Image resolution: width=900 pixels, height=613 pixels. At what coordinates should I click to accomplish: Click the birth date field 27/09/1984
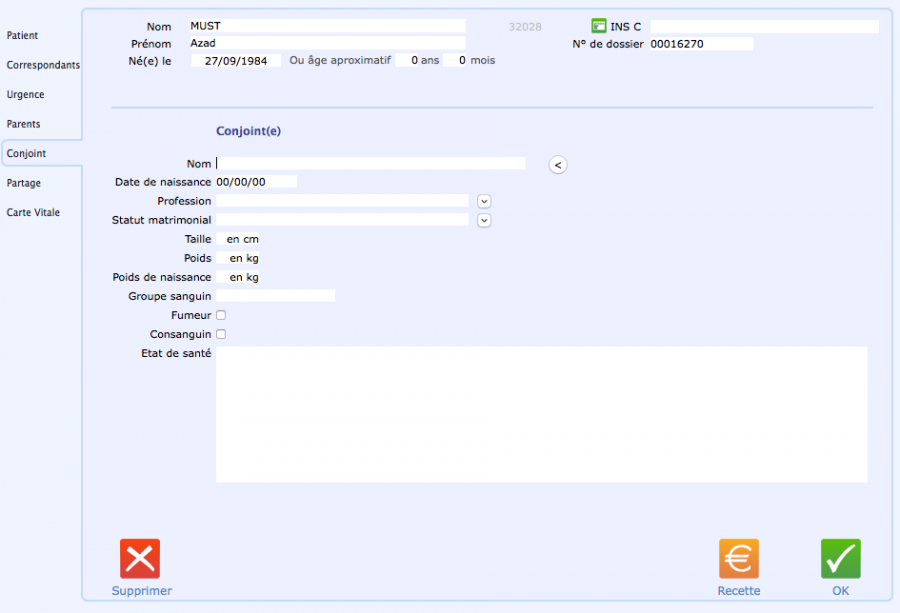point(236,60)
